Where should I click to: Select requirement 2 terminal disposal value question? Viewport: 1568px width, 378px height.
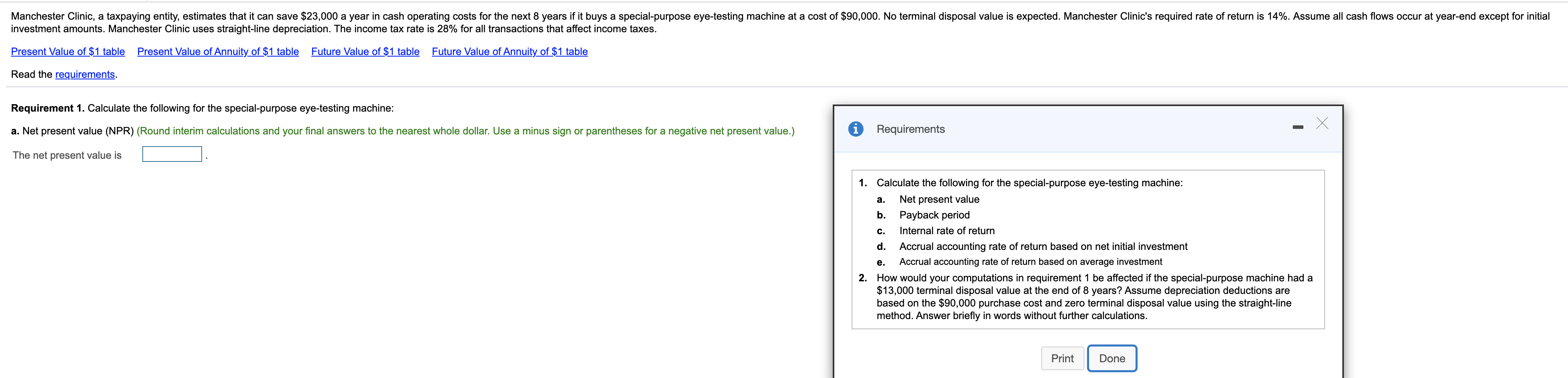click(1094, 296)
